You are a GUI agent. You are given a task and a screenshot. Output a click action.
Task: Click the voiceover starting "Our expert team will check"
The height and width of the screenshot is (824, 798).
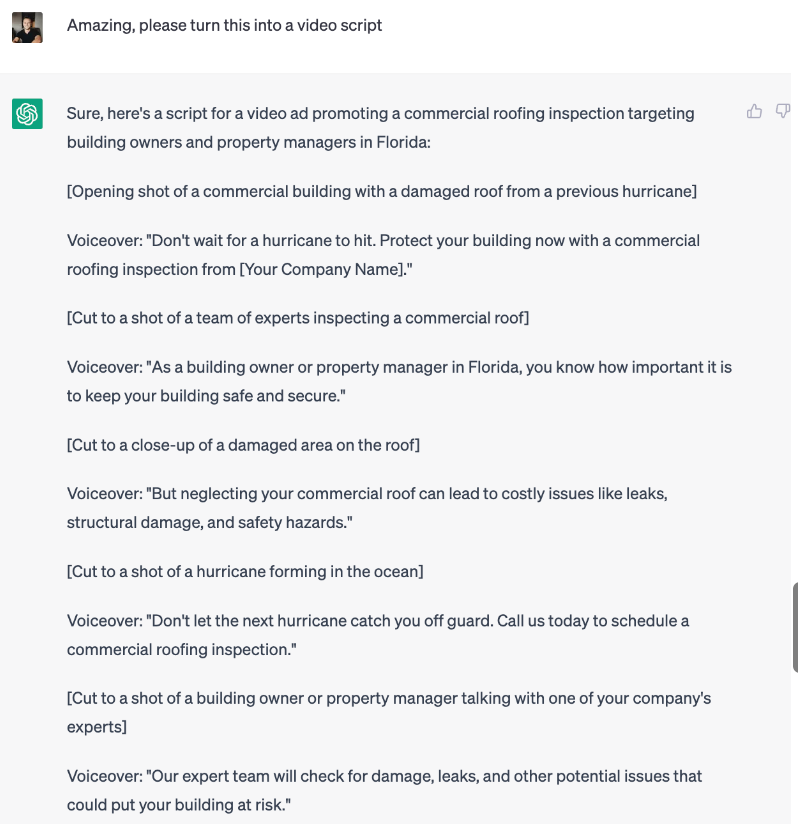(384, 776)
